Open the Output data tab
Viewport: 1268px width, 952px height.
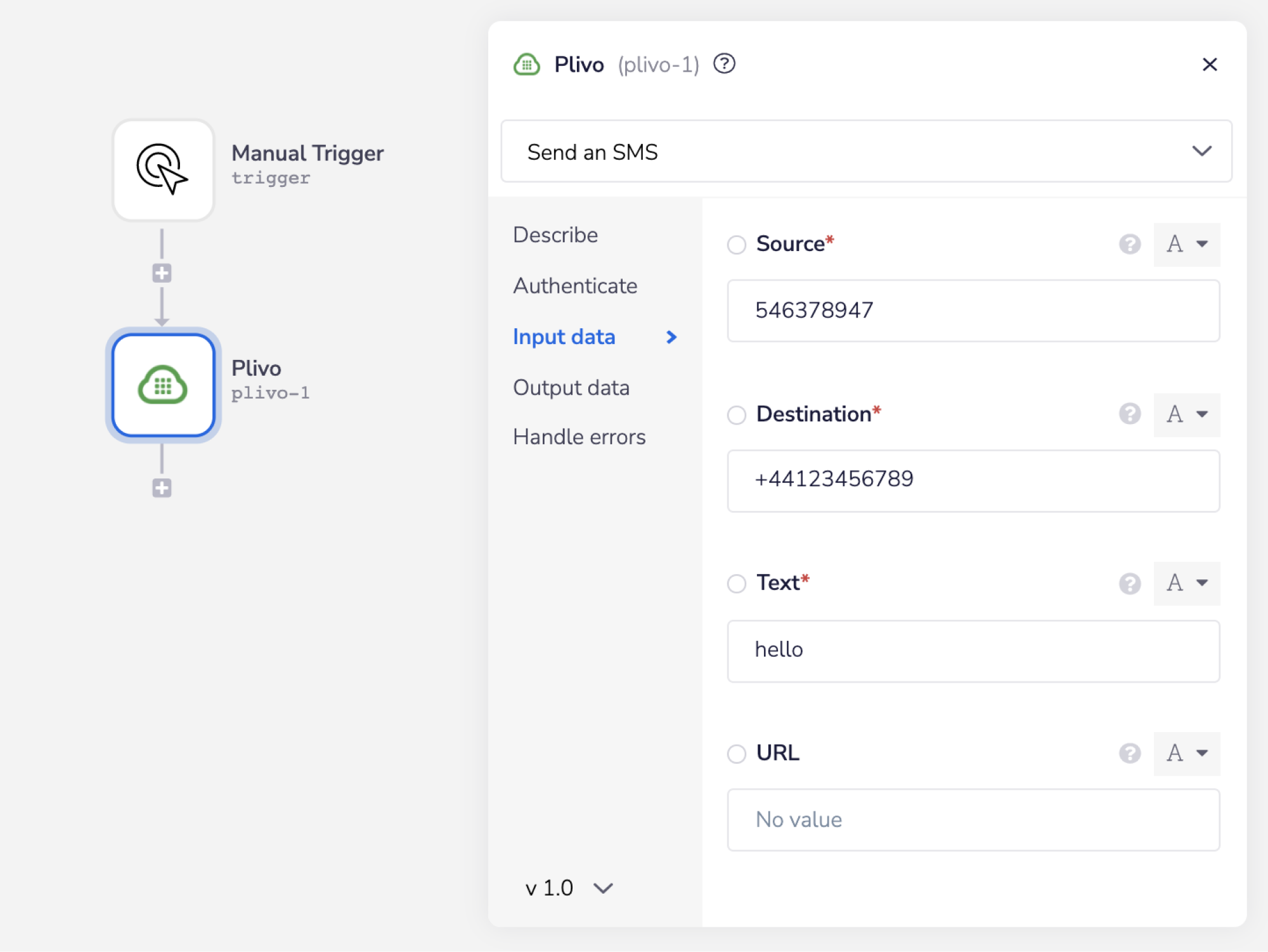click(x=571, y=387)
